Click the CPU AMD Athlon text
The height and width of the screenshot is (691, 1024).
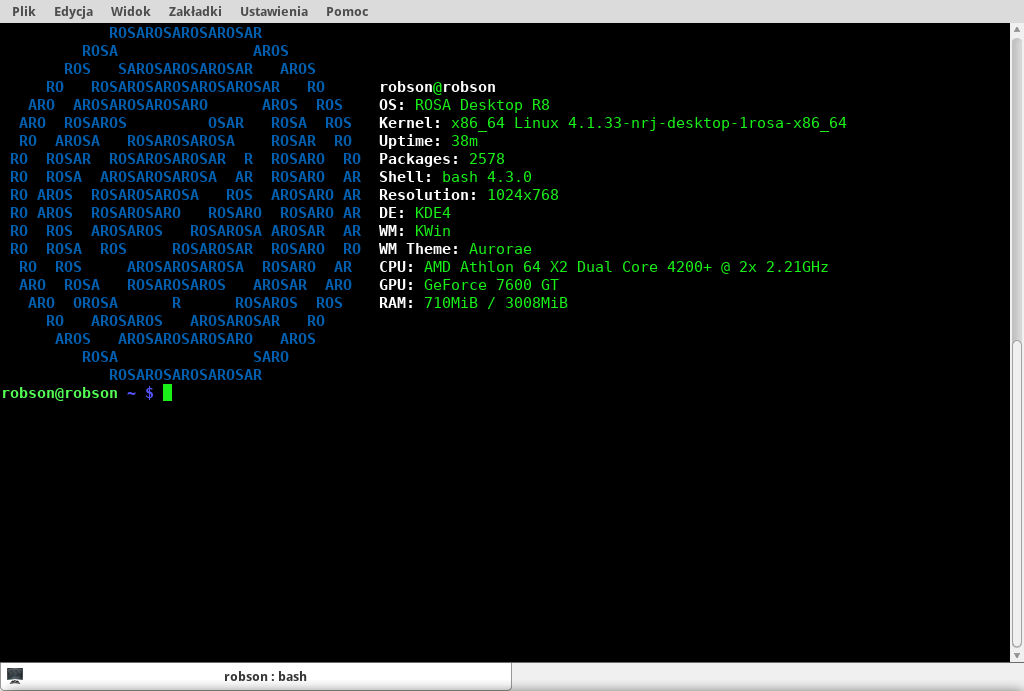click(x=626, y=266)
